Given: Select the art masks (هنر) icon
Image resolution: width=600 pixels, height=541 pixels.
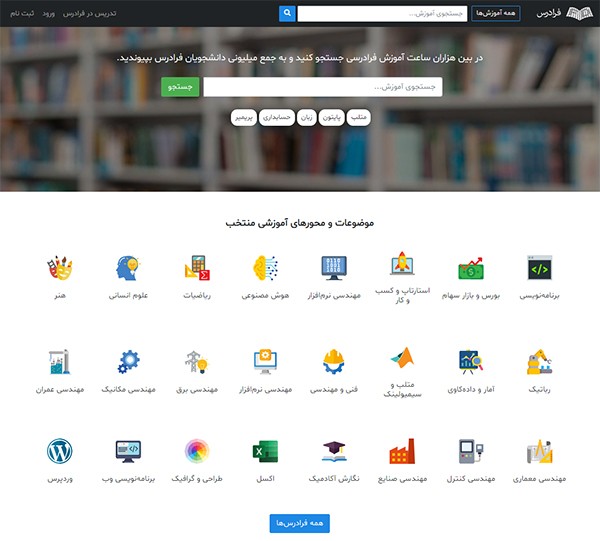Looking at the screenshot, I should point(60,267).
